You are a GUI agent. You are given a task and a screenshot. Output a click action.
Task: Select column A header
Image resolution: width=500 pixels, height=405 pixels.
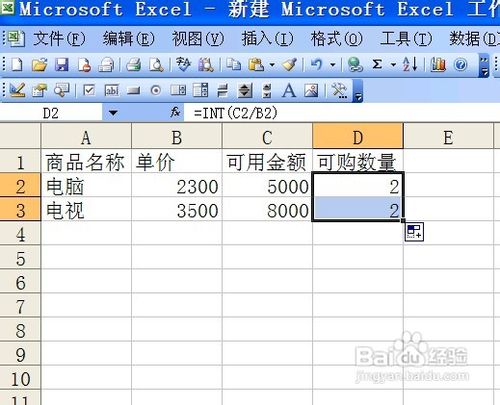pyautogui.click(x=86, y=136)
